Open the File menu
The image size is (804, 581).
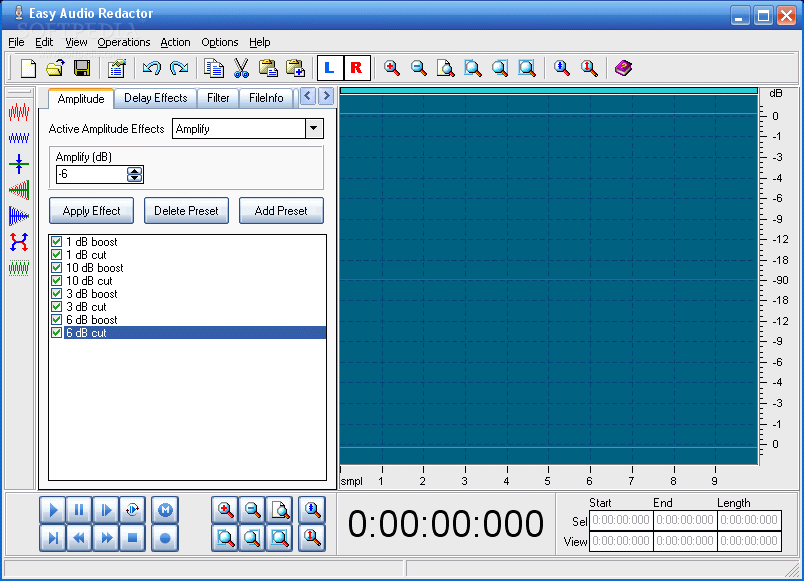[x=16, y=42]
